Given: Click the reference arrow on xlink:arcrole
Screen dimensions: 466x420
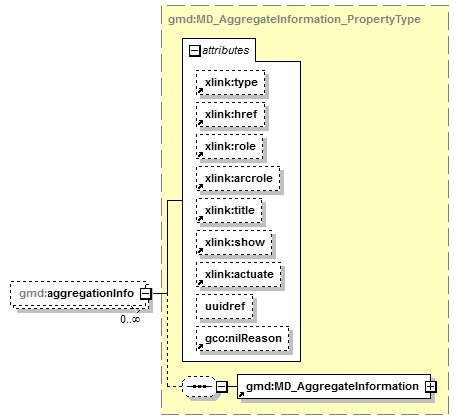Looking at the screenshot, I should pyautogui.click(x=200, y=187).
